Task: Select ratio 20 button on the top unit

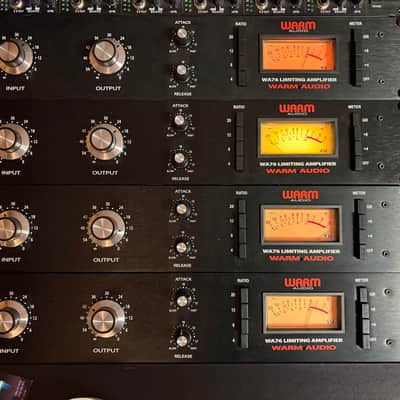Action: click(242, 36)
